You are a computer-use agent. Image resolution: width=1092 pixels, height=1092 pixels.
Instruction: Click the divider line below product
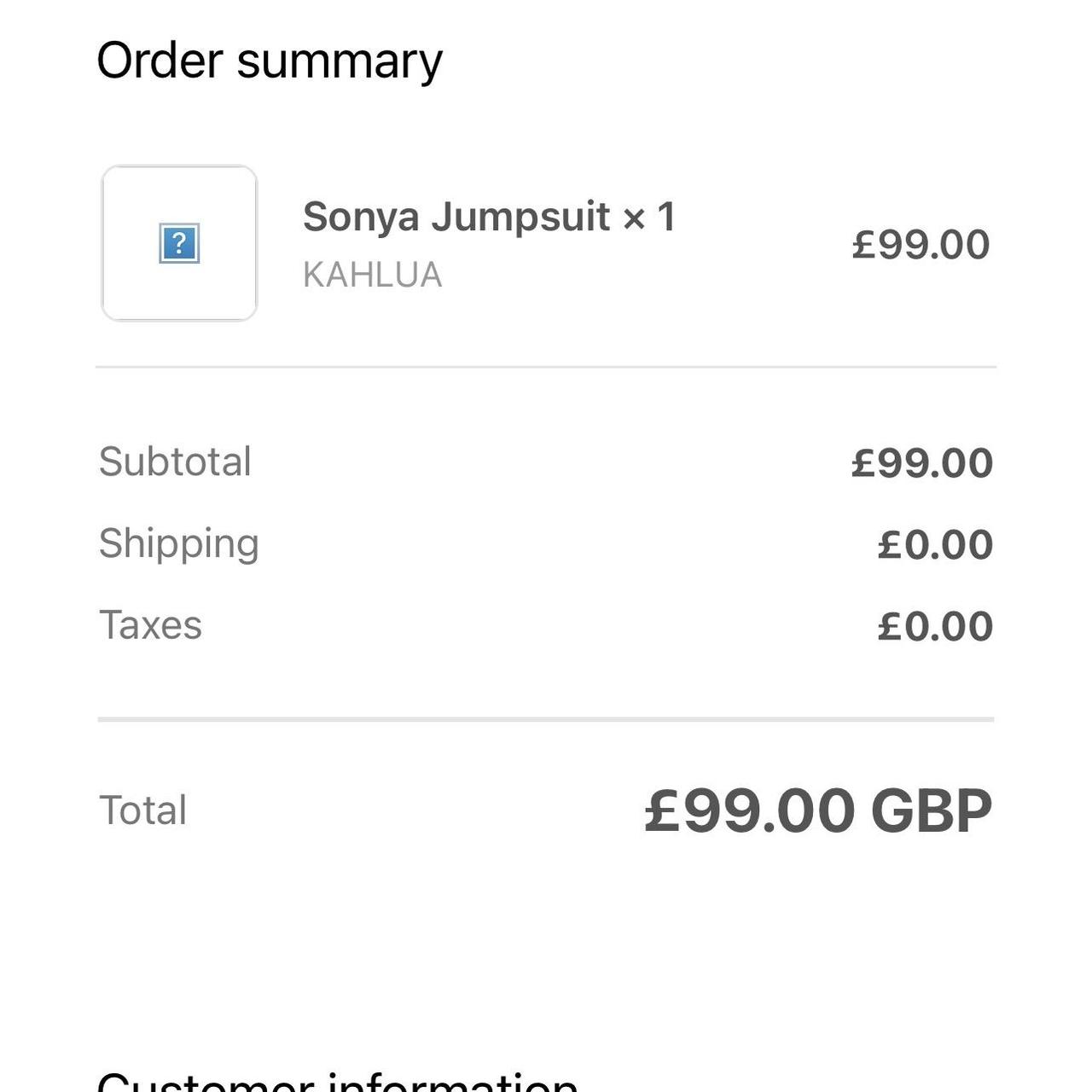[x=546, y=367]
